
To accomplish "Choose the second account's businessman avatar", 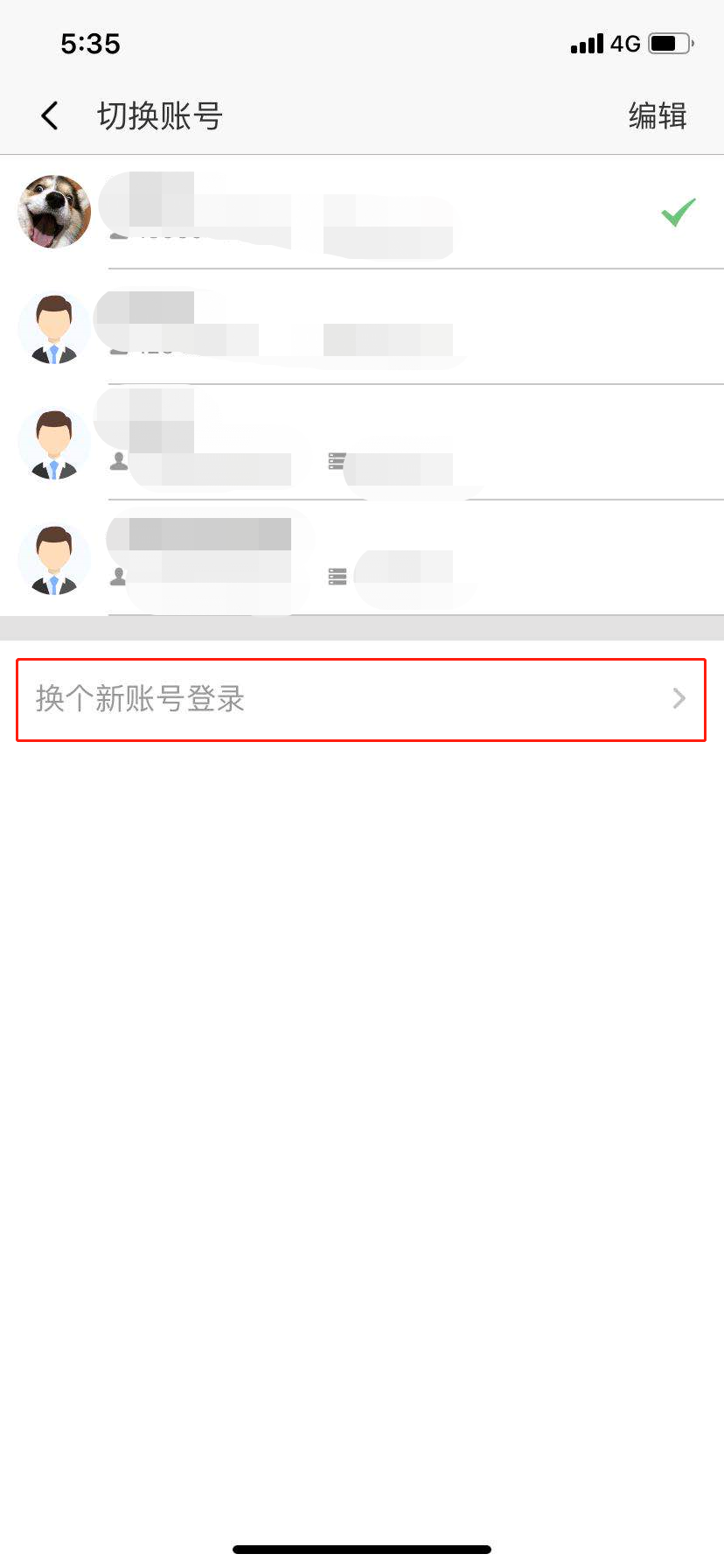I will (54, 327).
